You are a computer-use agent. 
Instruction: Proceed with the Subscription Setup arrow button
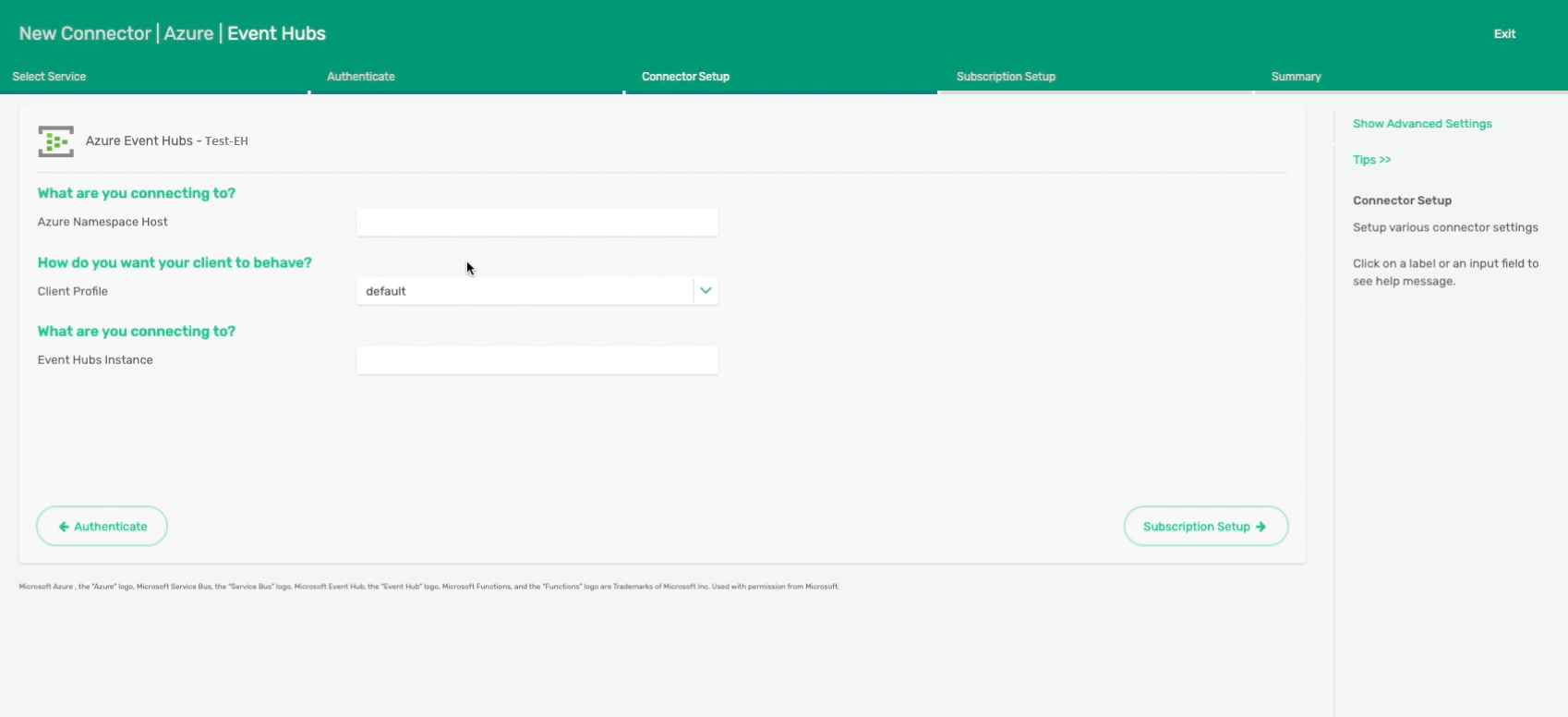[x=1205, y=527]
